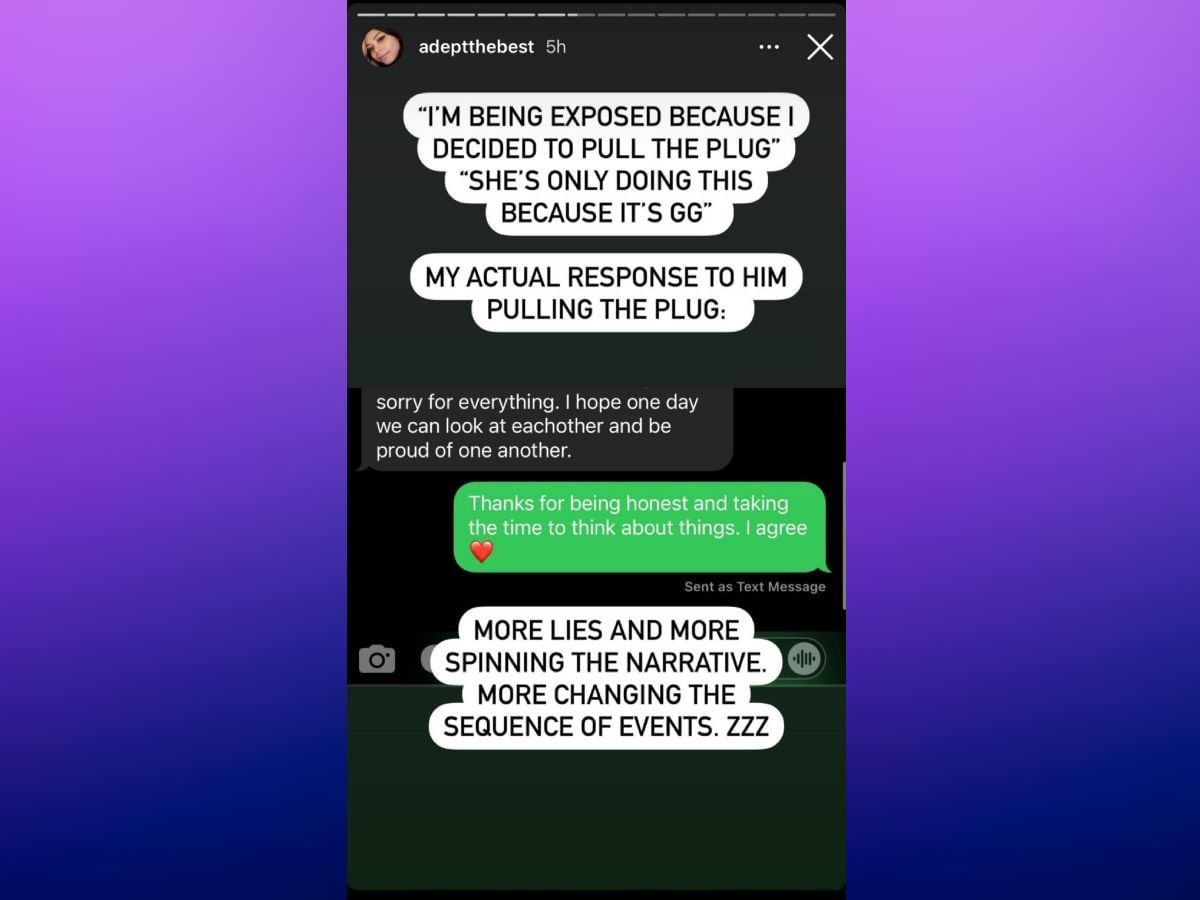Tap the 'MORE LIES AND MORE' text sticker
Image resolution: width=1200 pixels, height=900 pixels.
[606, 678]
